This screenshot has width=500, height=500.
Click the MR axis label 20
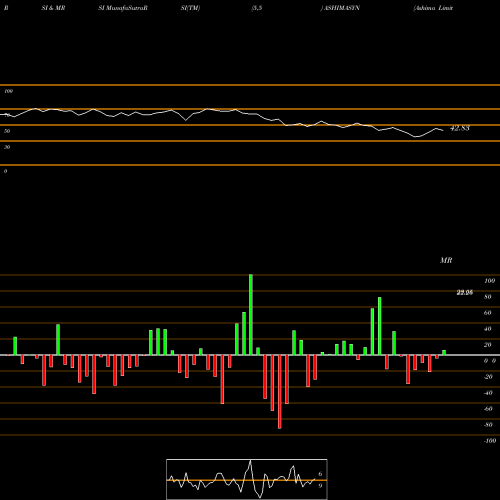(488, 345)
